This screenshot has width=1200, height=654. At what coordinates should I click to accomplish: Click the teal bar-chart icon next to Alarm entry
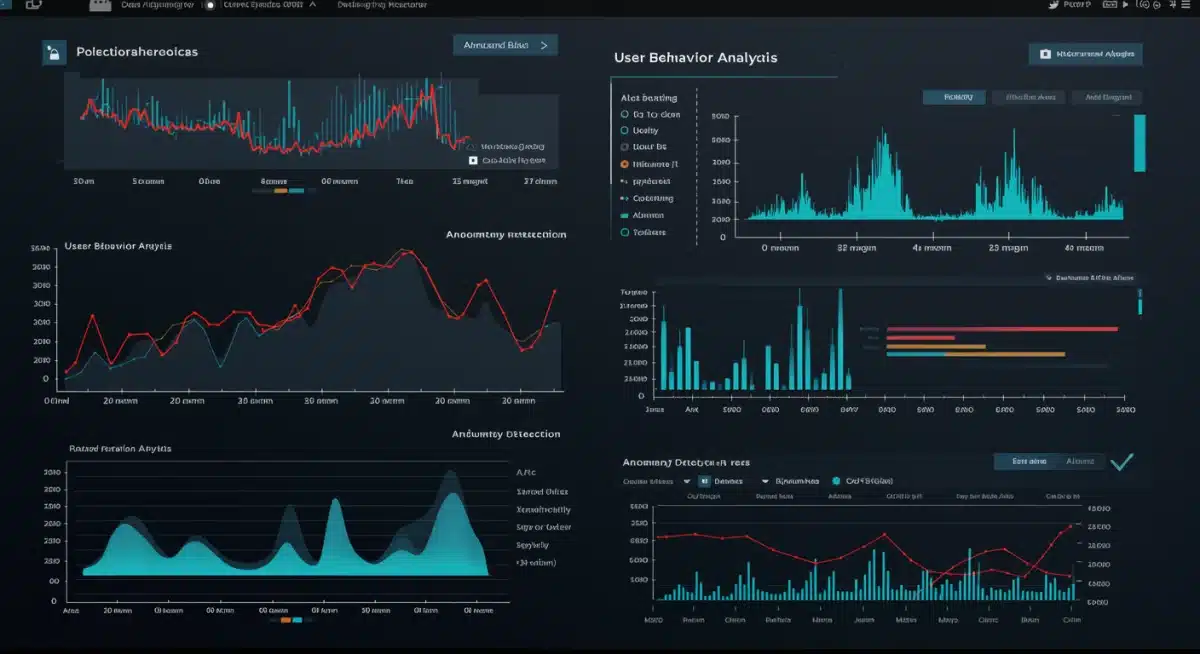pos(624,215)
